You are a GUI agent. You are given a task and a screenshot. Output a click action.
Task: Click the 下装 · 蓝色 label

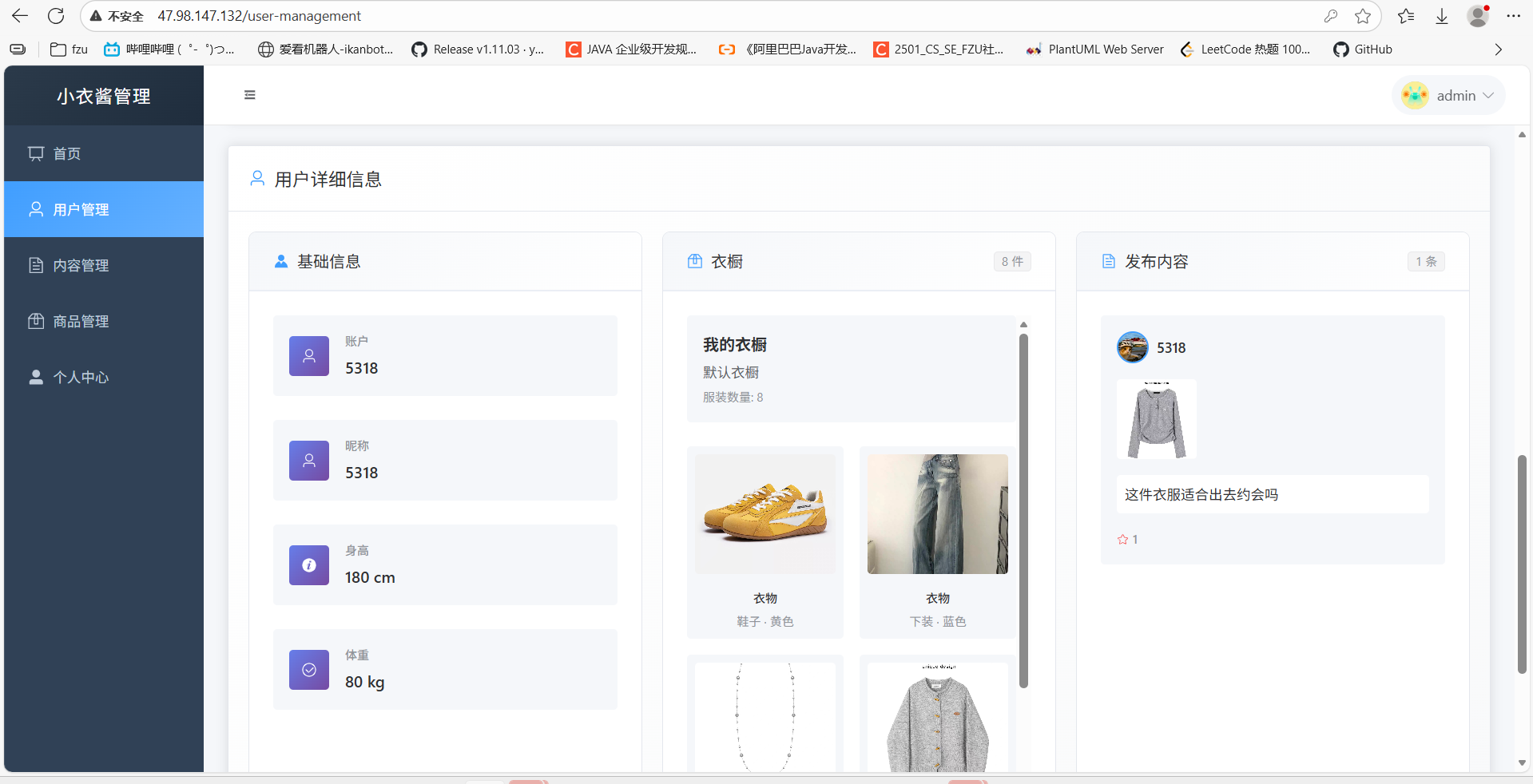coord(938,621)
